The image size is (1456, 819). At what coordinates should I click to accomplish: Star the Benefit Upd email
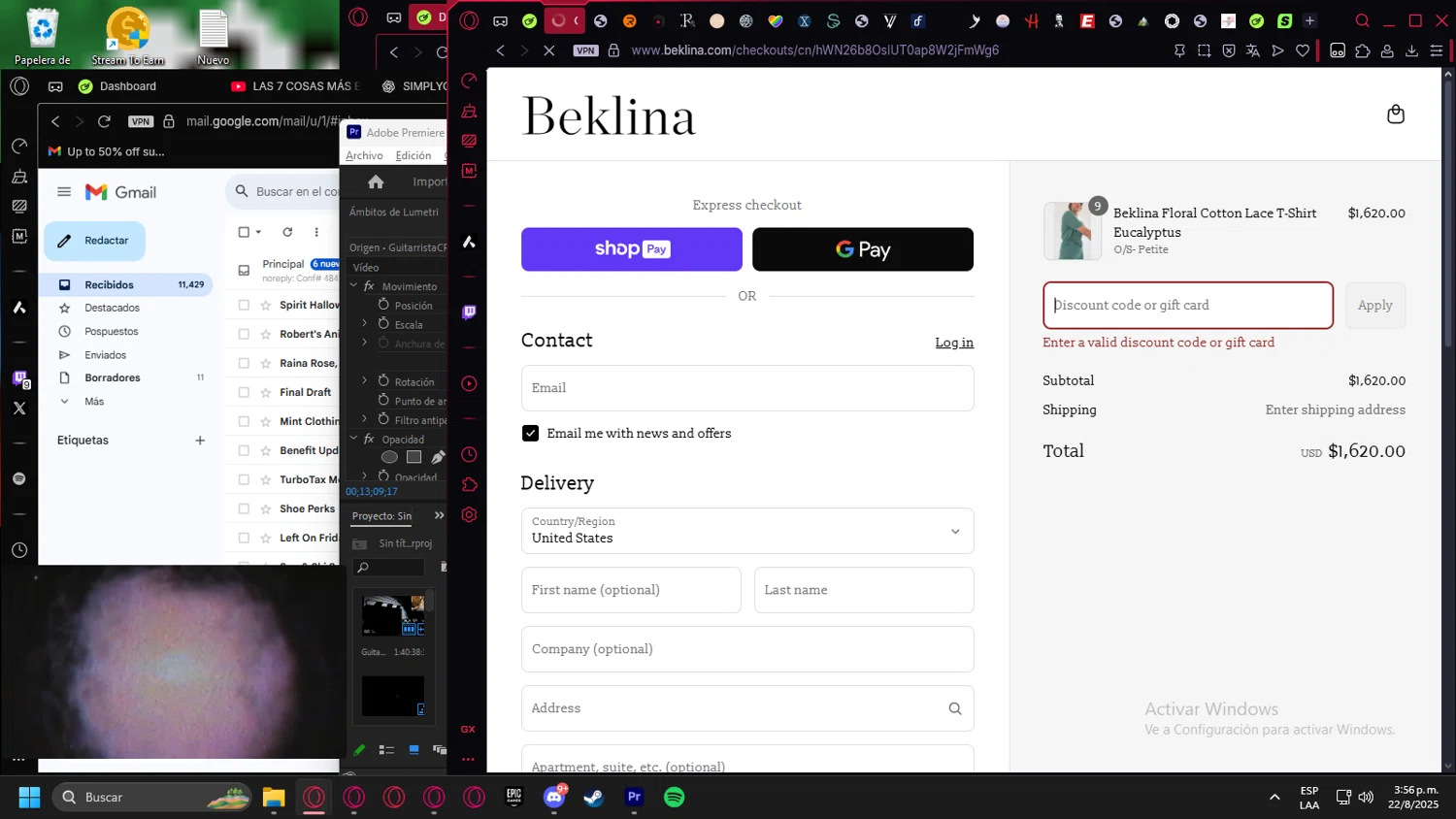click(x=265, y=450)
